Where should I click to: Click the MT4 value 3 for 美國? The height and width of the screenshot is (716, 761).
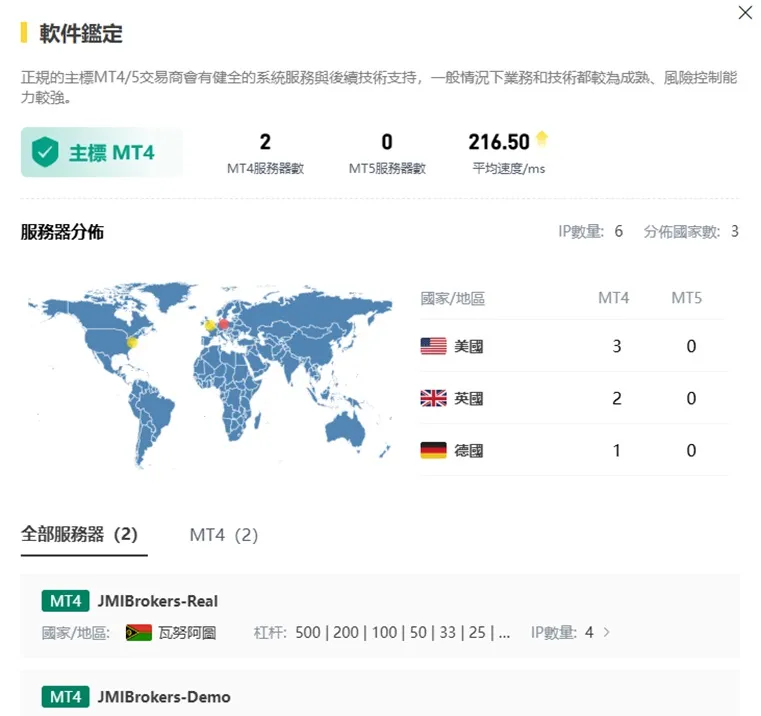[x=617, y=346]
